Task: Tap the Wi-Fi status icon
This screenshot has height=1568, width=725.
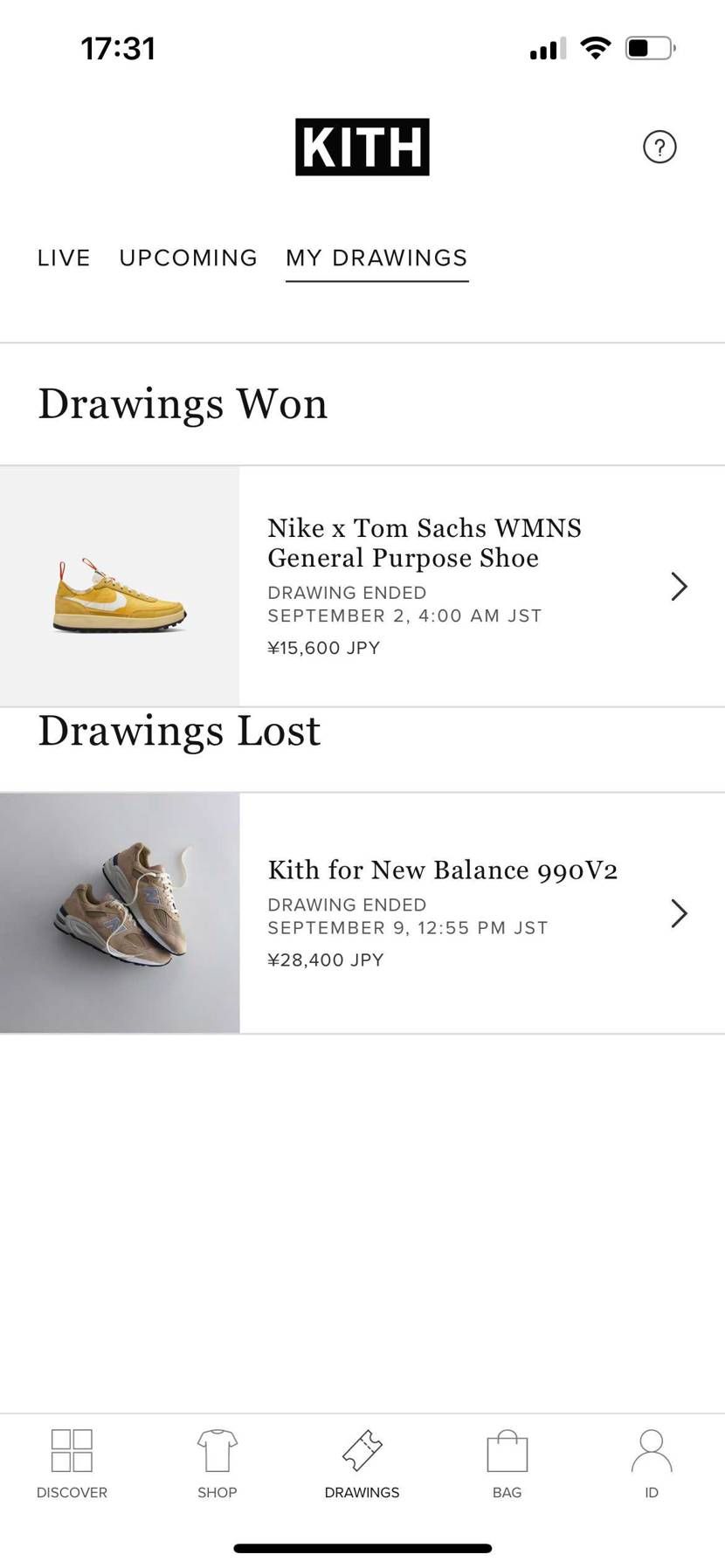Action: pyautogui.click(x=595, y=48)
